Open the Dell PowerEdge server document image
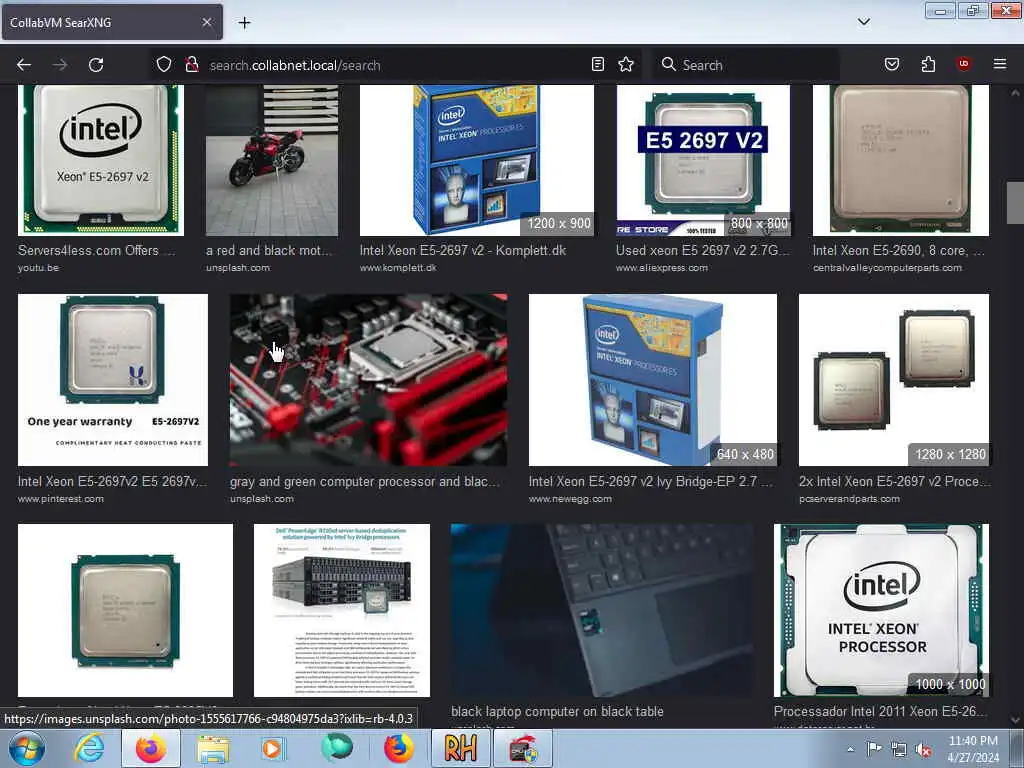 point(342,610)
